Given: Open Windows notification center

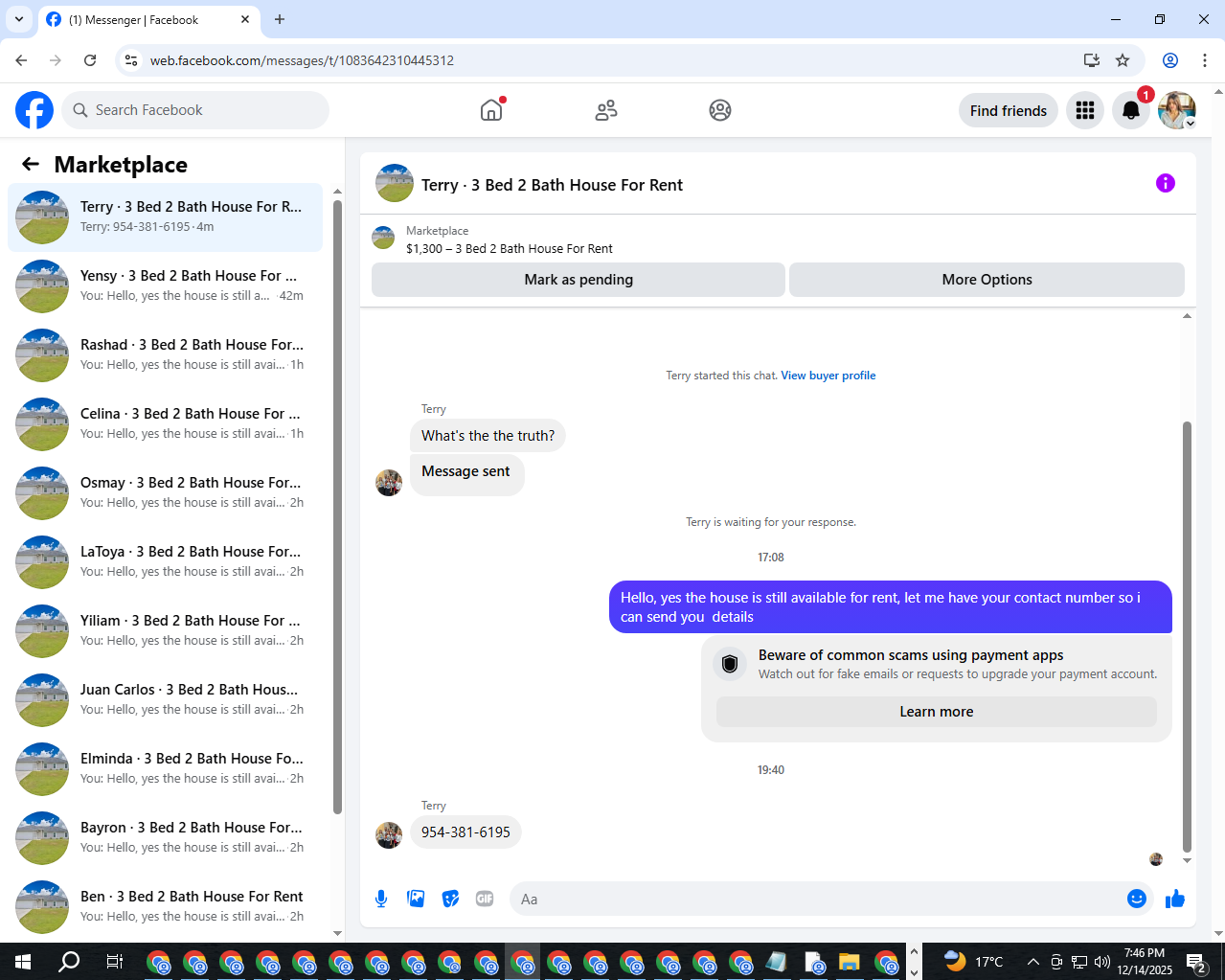Looking at the screenshot, I should point(1196,962).
